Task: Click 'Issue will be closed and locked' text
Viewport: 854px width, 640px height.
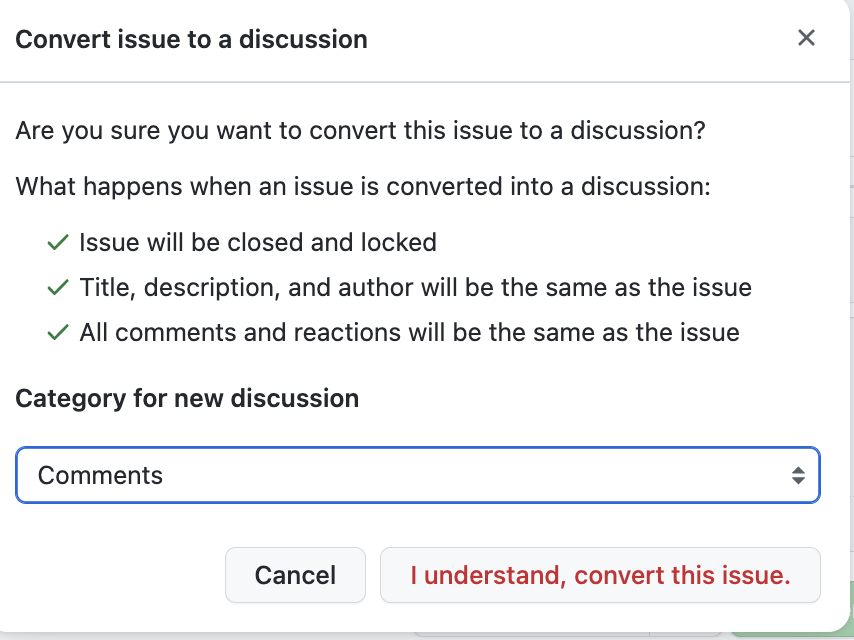Action: click(258, 242)
